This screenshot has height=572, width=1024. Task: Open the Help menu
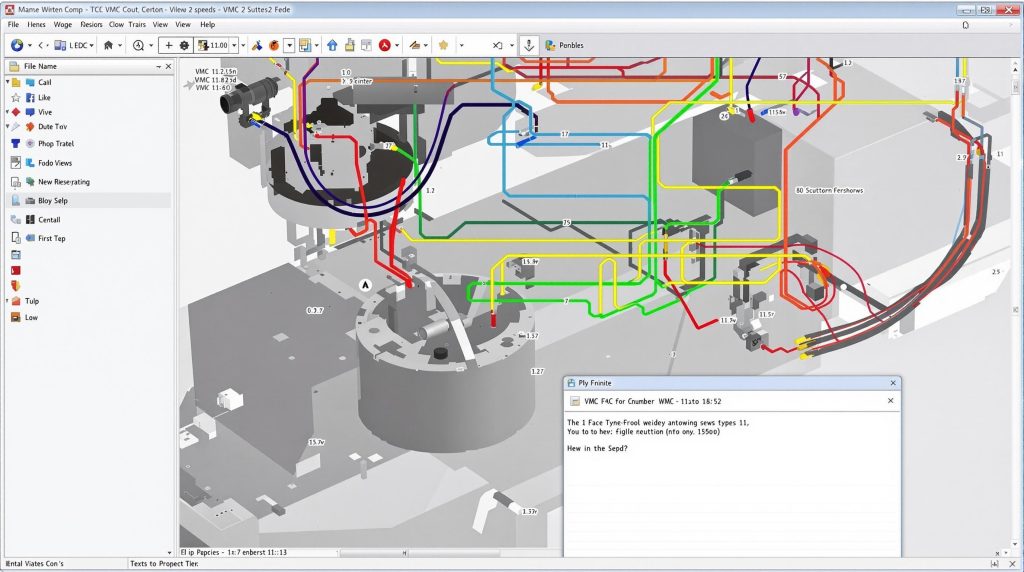(207, 24)
